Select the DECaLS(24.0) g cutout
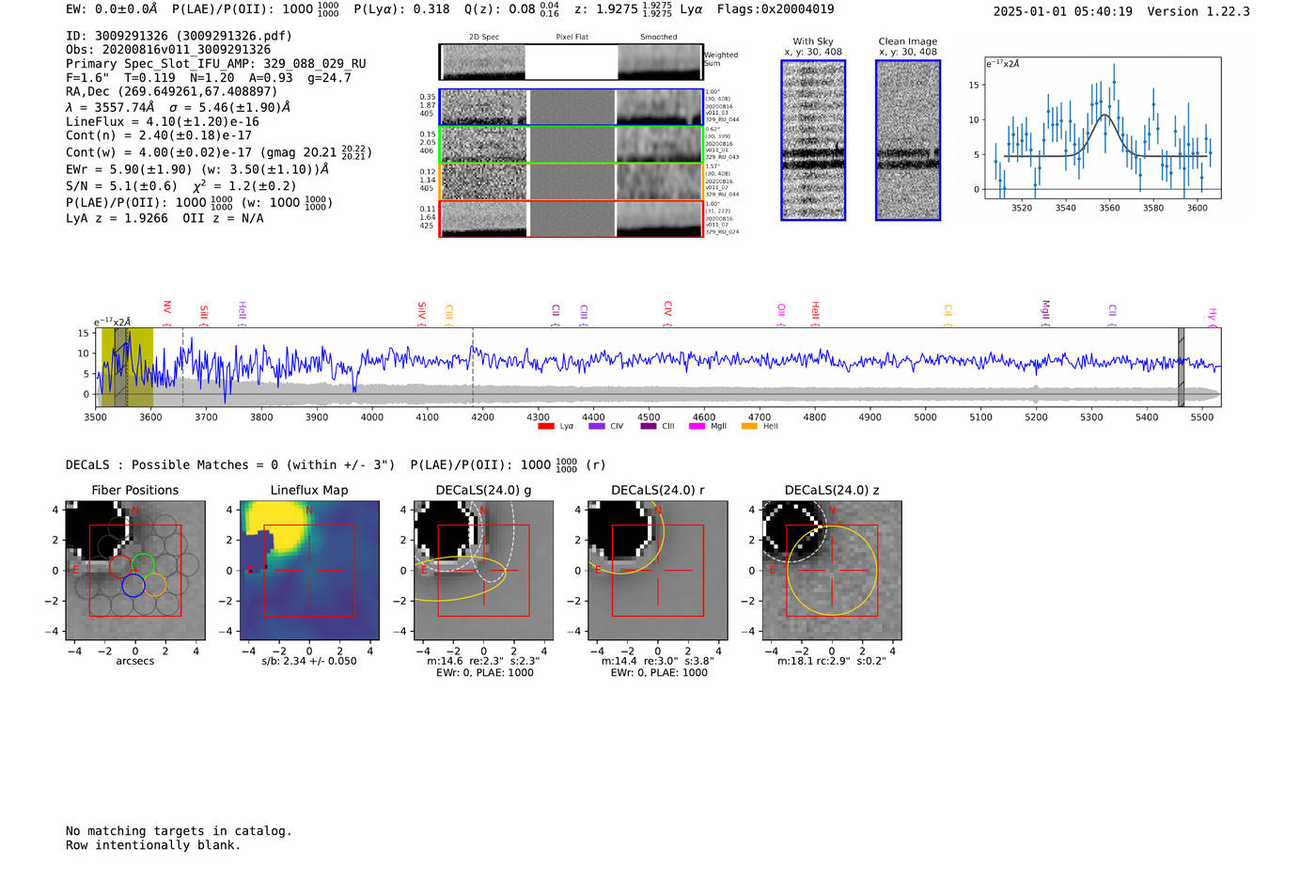This screenshot has height=896, width=1316. tap(483, 571)
